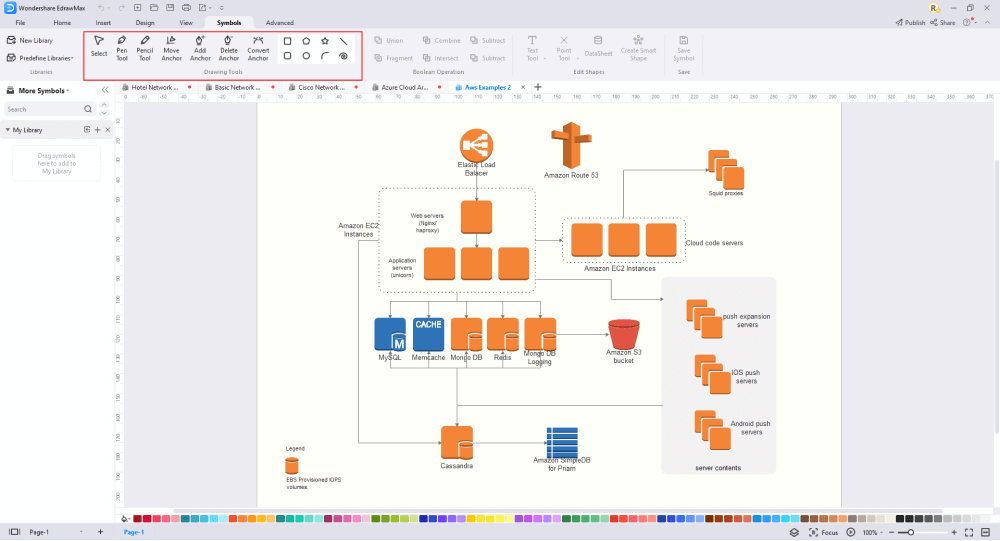Open the File menu
Image resolution: width=1000 pixels, height=541 pixels.
coord(20,23)
